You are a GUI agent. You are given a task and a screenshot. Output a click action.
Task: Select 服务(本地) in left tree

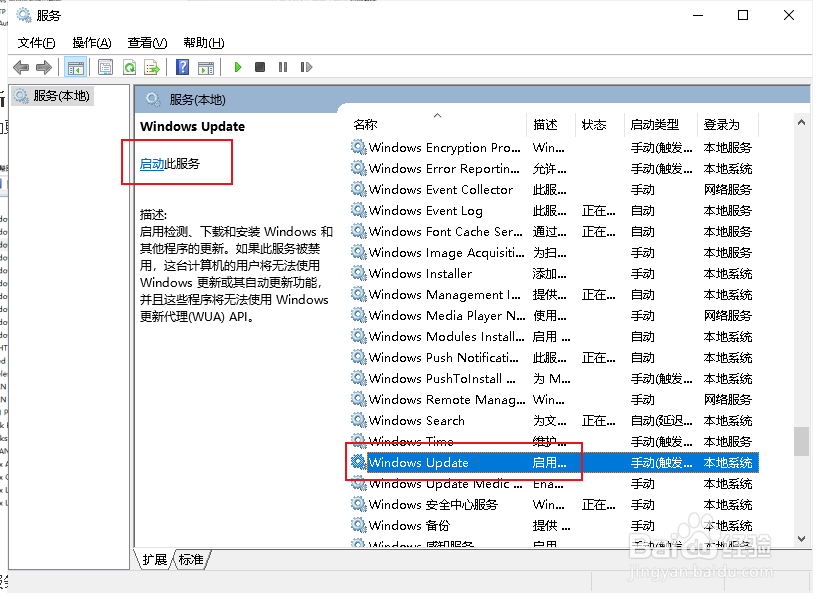[52, 96]
